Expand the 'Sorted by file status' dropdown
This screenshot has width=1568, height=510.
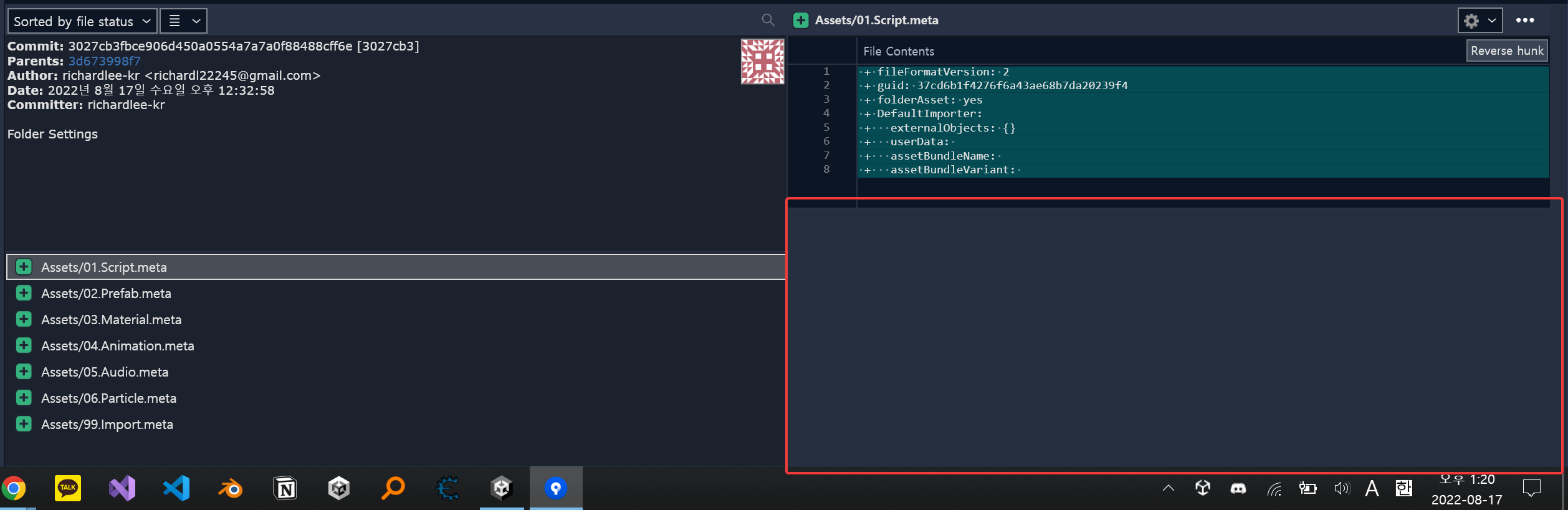tap(82, 21)
